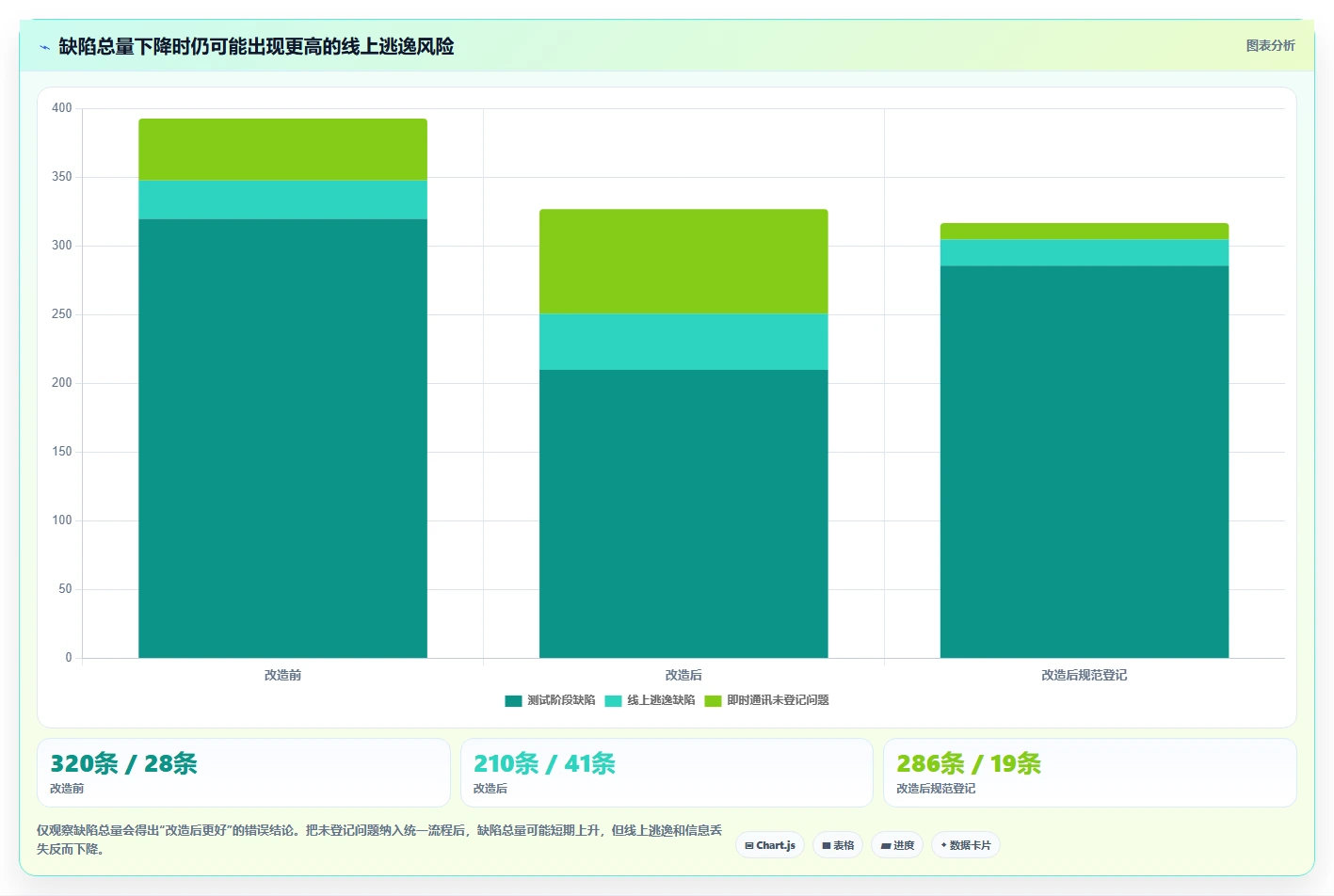The height and width of the screenshot is (896, 1334).
Task: Toggle the 线上逃逸缺陷 legend color box
Action: [x=613, y=700]
